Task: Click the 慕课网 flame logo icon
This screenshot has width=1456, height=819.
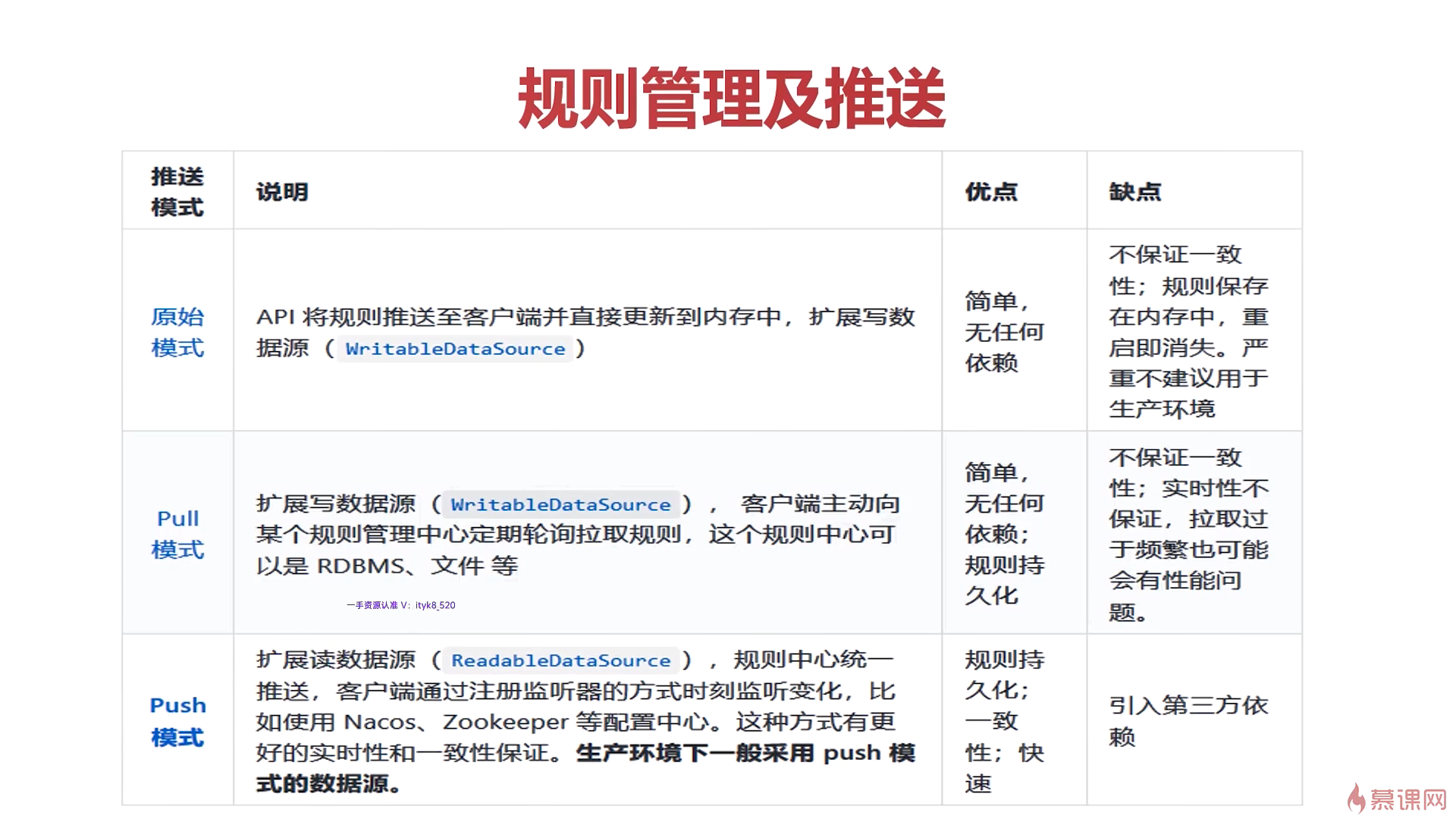Action: (x=1356, y=799)
